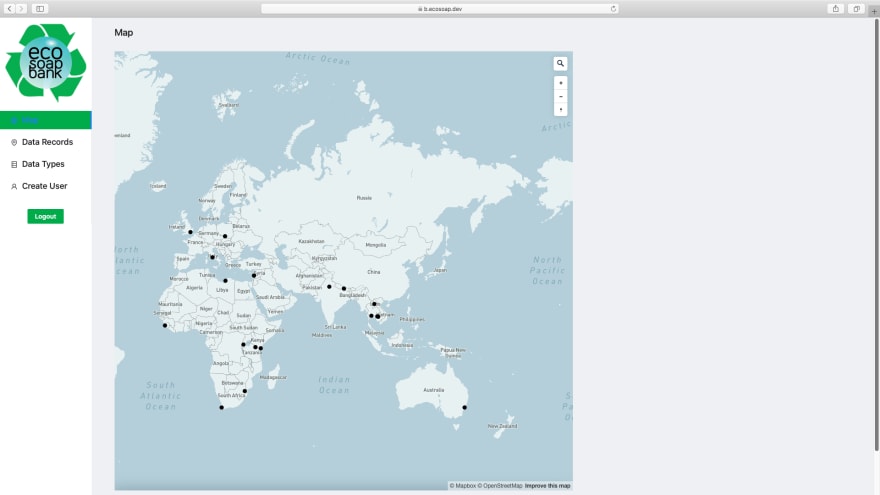Screen dimensions: 880x495
Task: Click the Map page heading
Action: pyautogui.click(x=123, y=33)
